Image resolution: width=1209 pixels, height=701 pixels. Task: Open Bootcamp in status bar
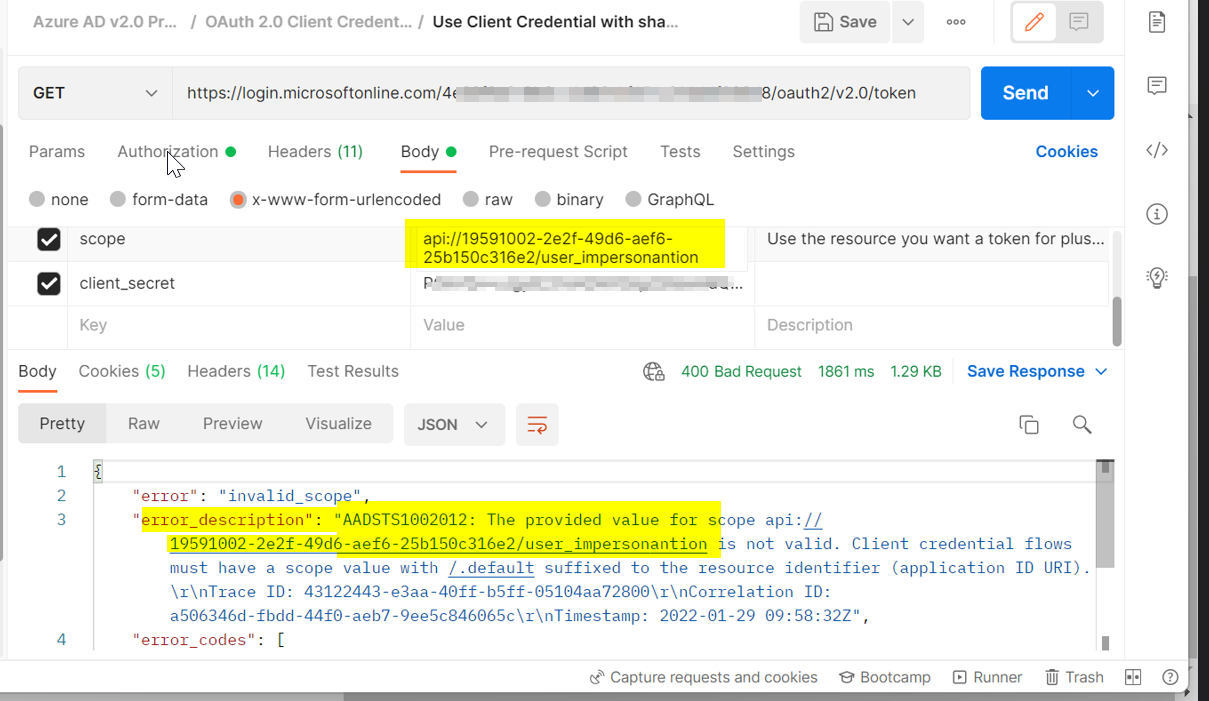[884, 677]
